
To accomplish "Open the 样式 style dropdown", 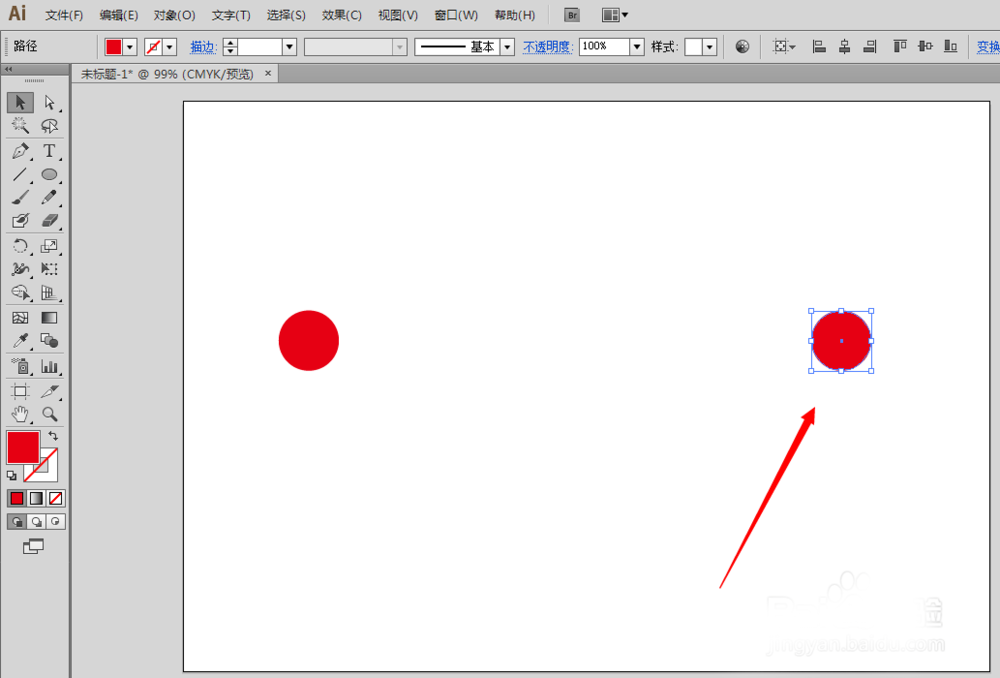I will point(709,47).
